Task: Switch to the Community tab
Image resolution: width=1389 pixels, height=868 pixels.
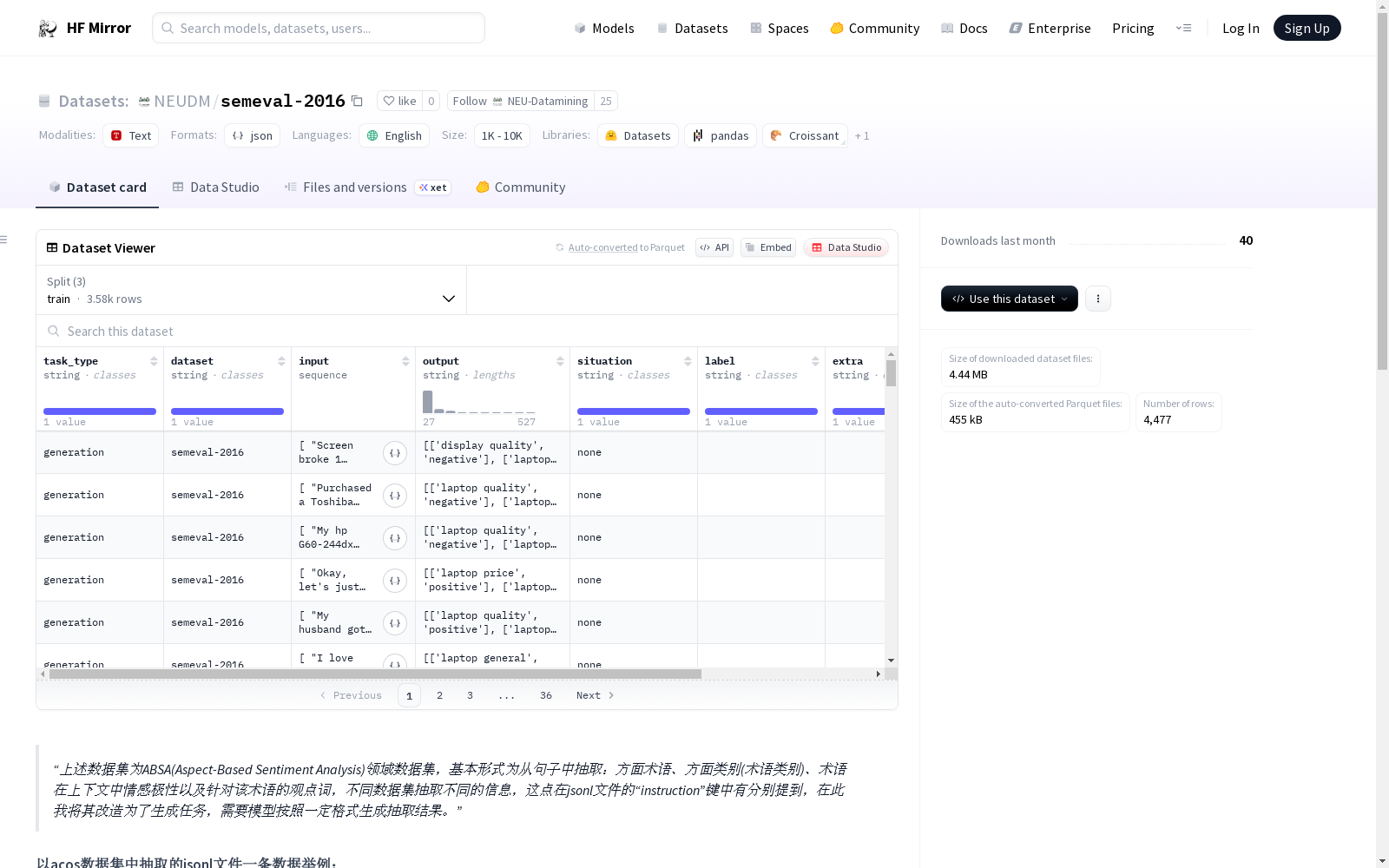Action: tap(521, 187)
